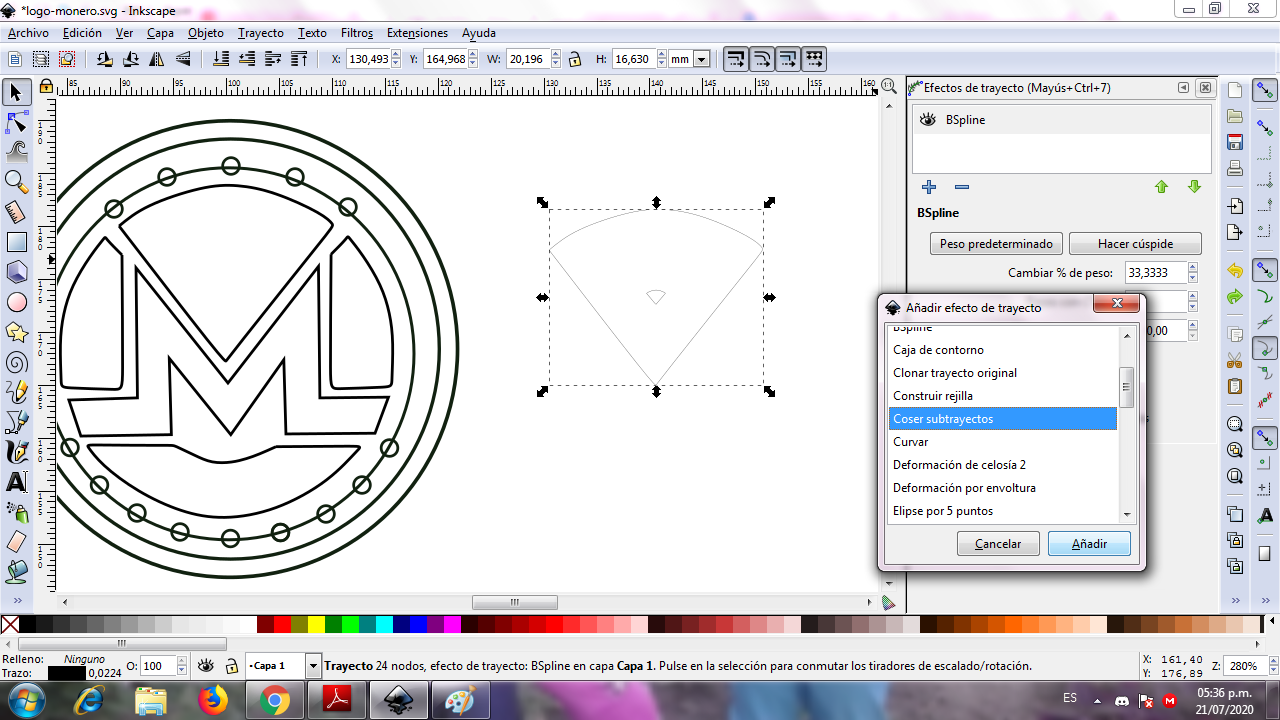
Task: Flip selection horizontally
Action: 155,59
